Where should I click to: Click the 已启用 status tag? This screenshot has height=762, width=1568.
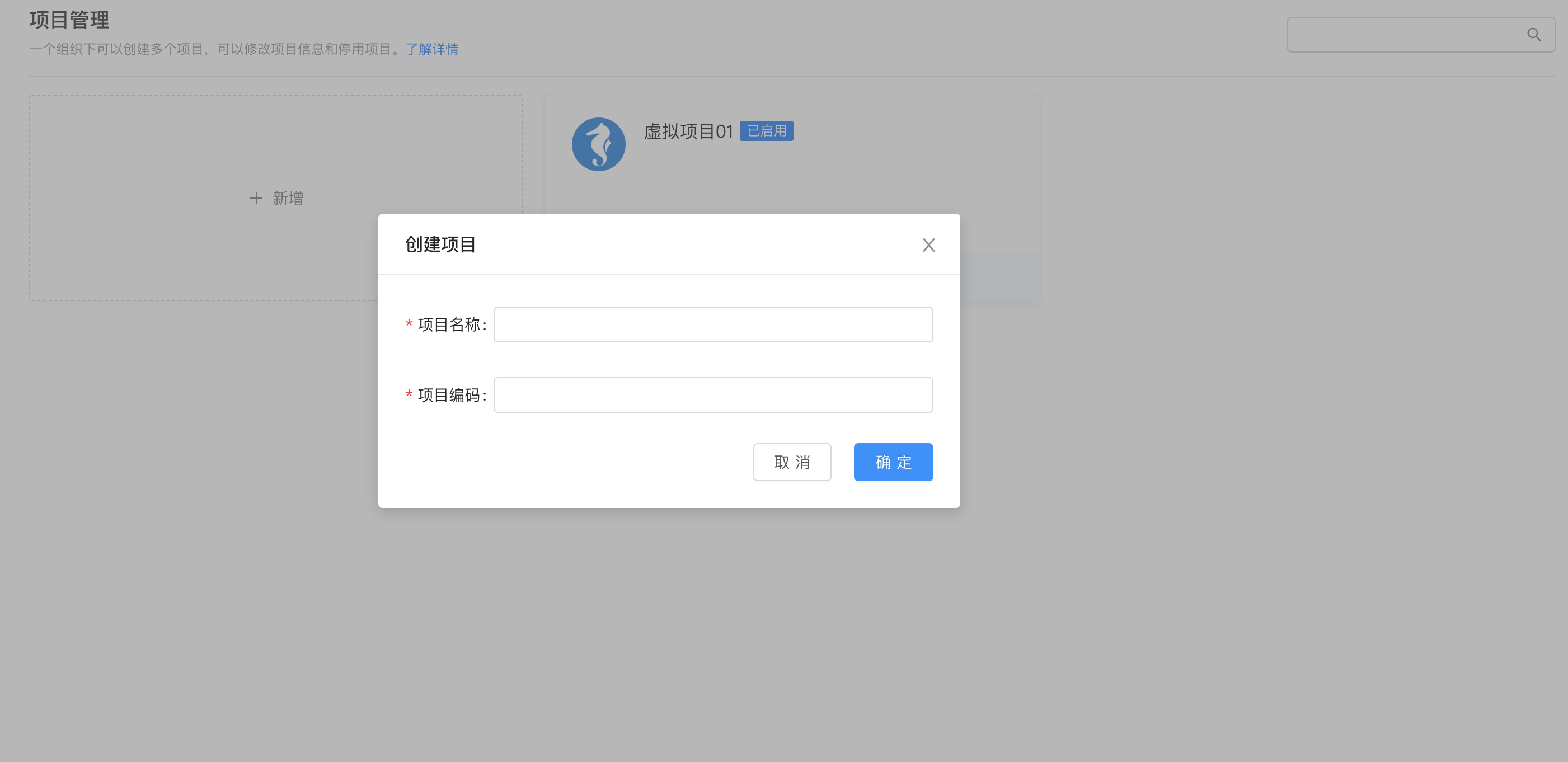coord(766,131)
